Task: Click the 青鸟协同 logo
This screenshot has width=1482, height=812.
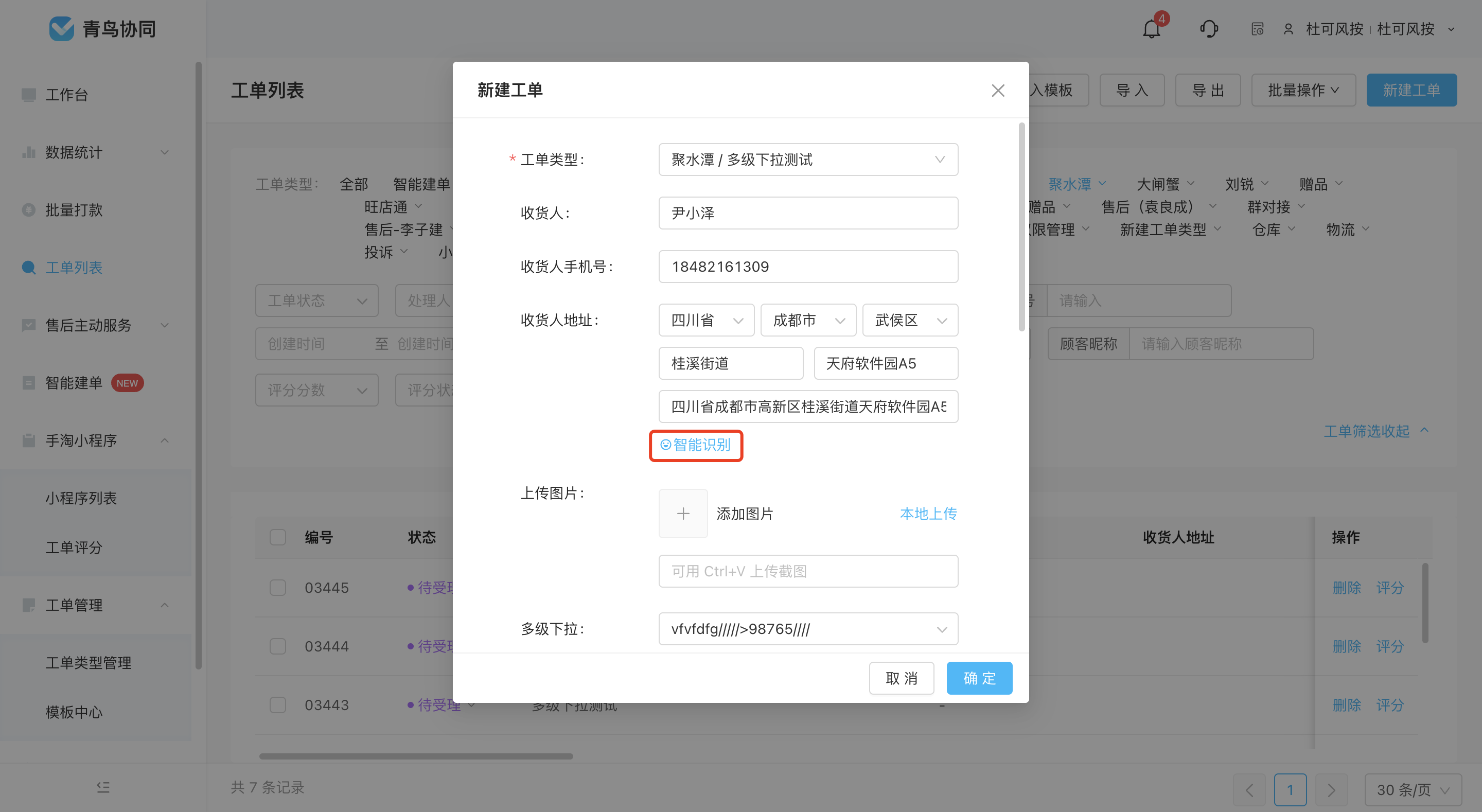Action: tap(102, 29)
